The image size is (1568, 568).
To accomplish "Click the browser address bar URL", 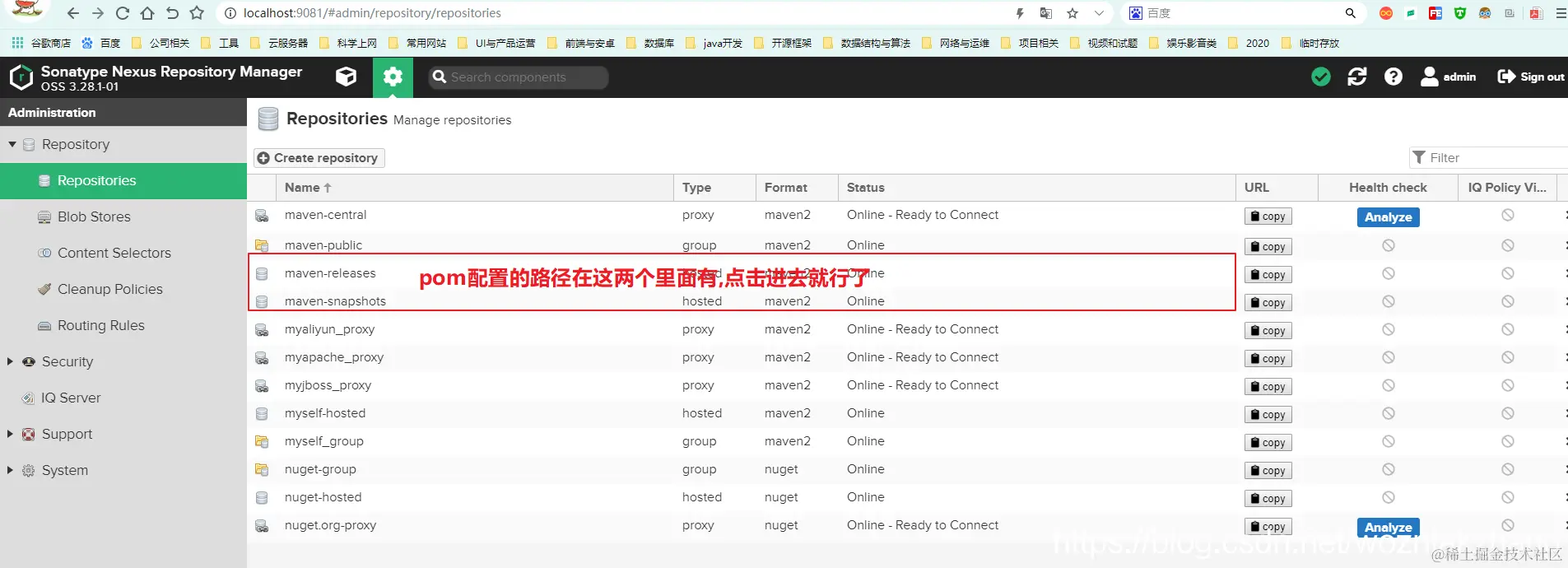I will pyautogui.click(x=372, y=13).
